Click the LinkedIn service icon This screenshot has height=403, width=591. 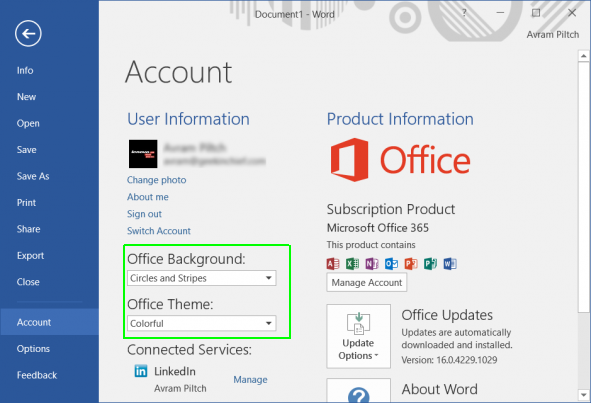point(141,371)
